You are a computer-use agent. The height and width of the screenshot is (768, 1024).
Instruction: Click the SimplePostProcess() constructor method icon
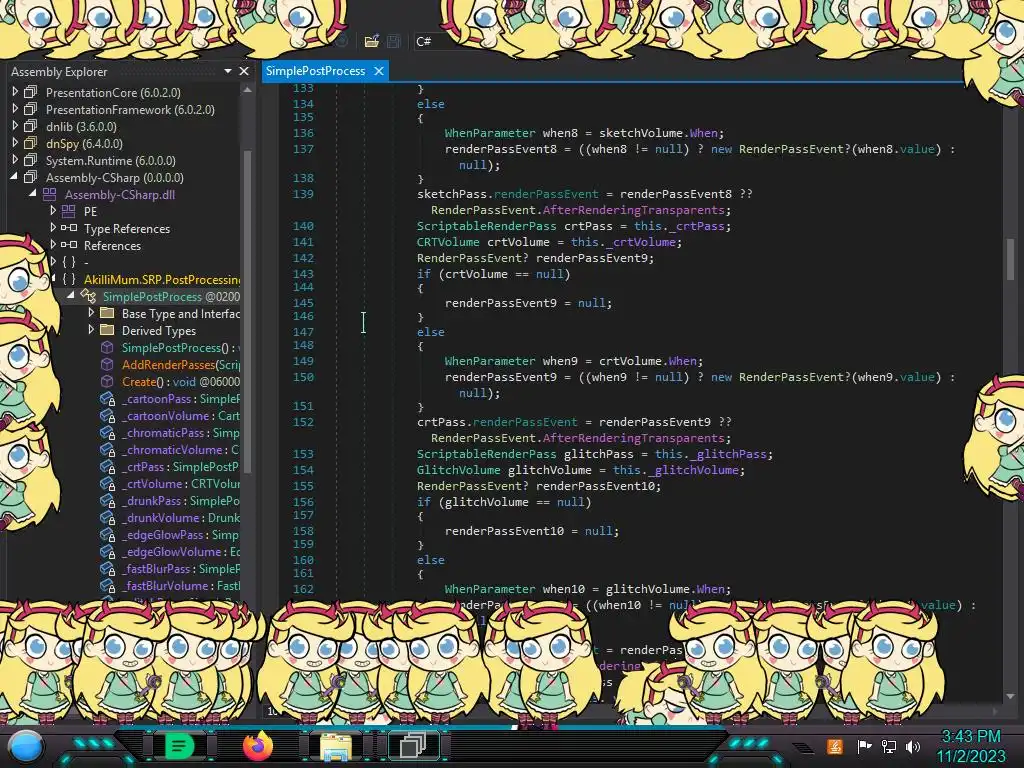[x=107, y=347]
